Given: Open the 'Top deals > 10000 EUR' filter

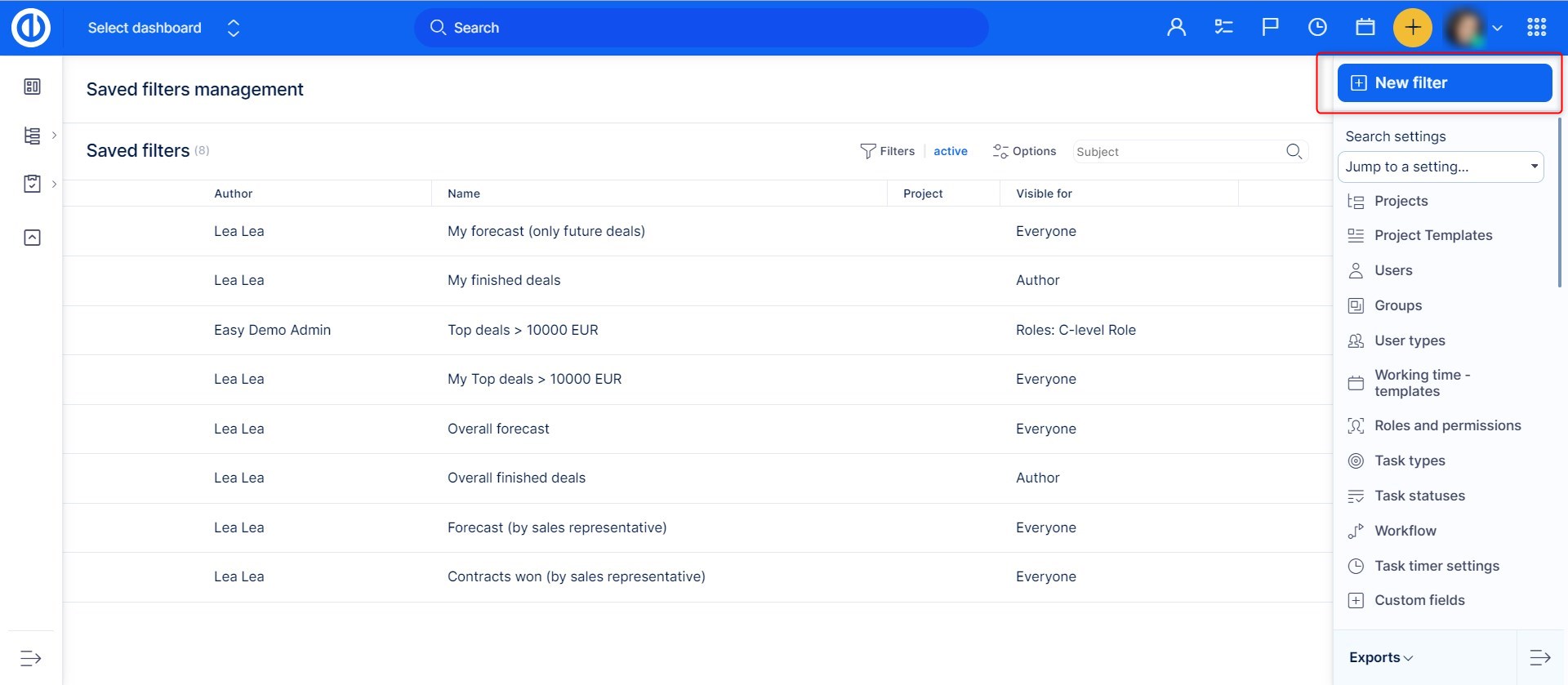Looking at the screenshot, I should [523, 330].
